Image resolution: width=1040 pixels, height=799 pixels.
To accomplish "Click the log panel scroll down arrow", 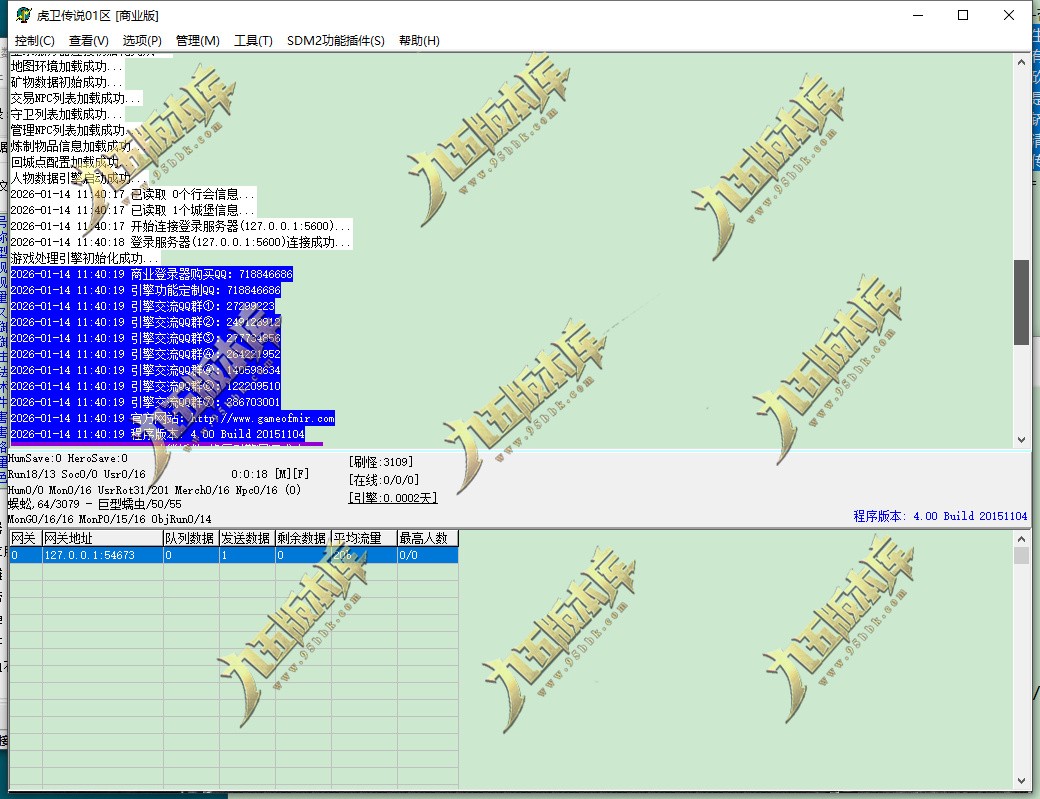I will [1021, 440].
